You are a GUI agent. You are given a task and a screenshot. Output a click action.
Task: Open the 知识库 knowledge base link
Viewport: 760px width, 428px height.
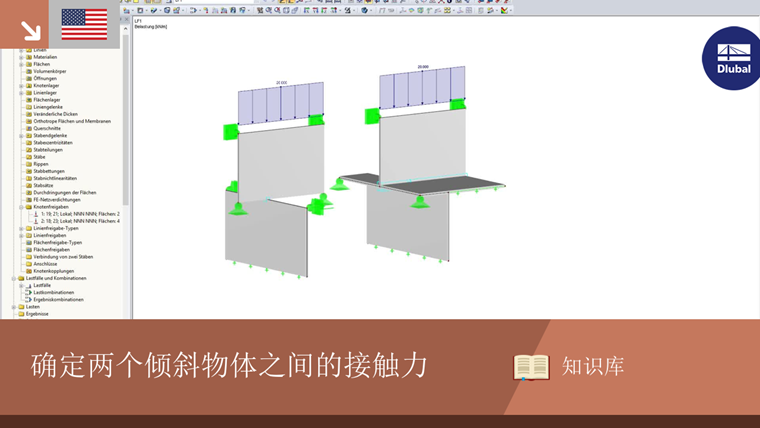(593, 366)
